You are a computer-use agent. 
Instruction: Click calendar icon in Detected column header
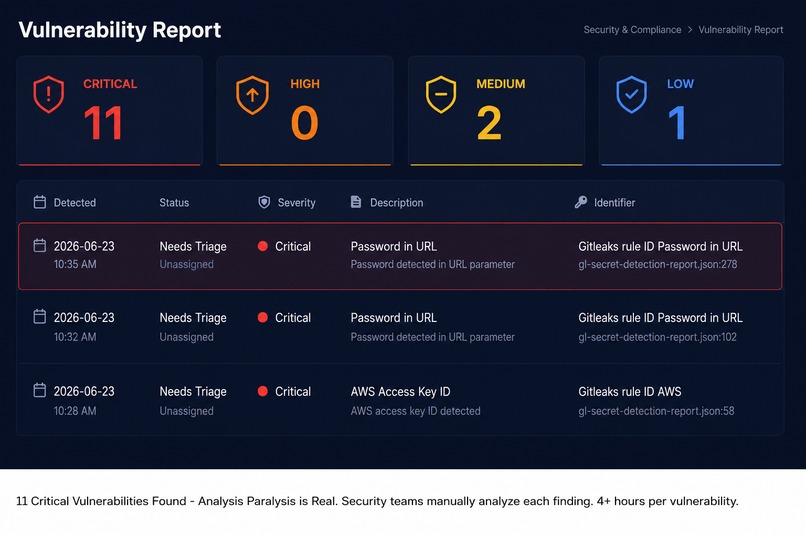click(40, 202)
